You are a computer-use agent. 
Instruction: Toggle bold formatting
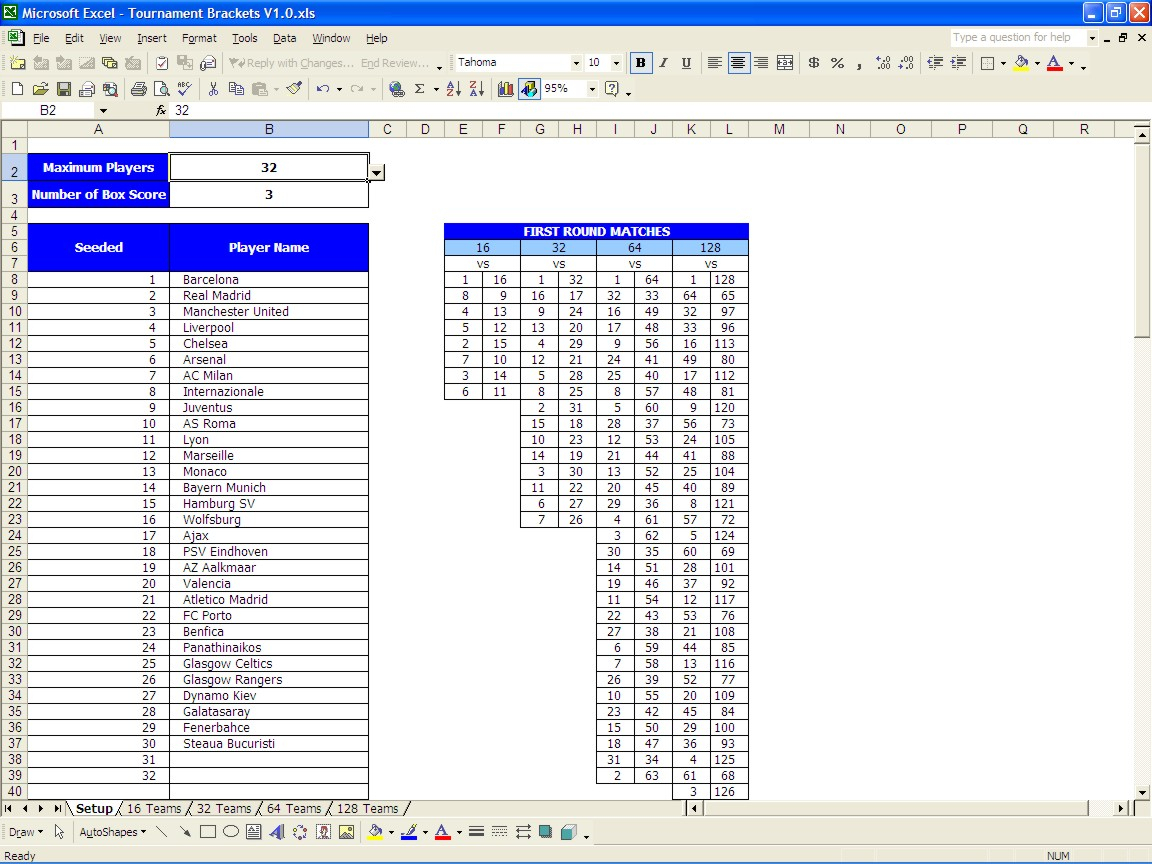pyautogui.click(x=640, y=63)
